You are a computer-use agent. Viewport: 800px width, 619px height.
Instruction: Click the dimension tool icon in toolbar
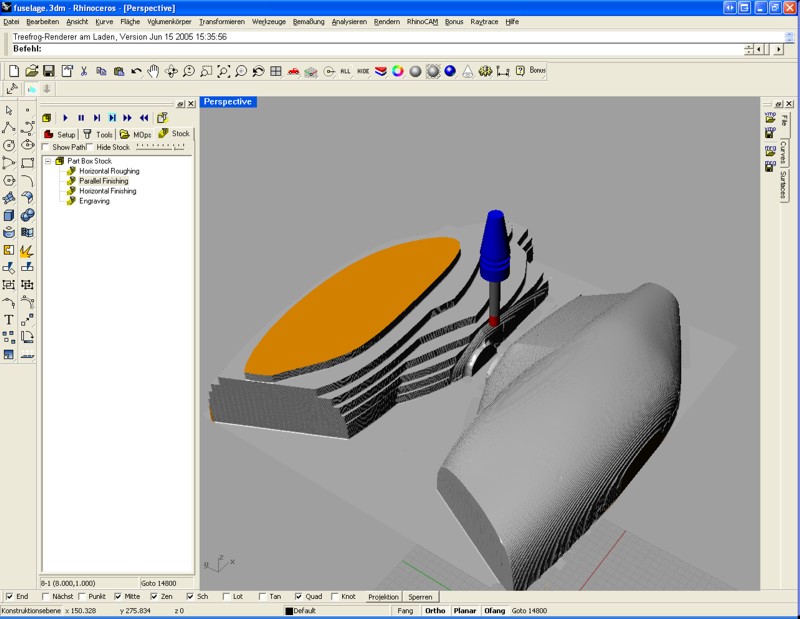coord(503,71)
